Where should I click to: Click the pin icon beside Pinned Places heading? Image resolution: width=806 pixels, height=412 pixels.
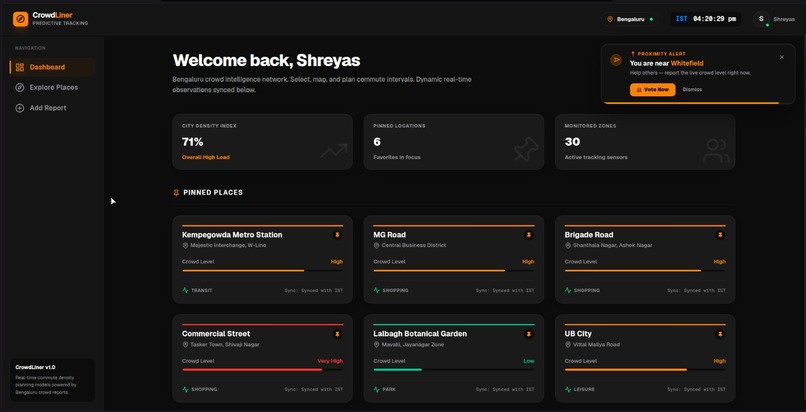tap(176, 193)
